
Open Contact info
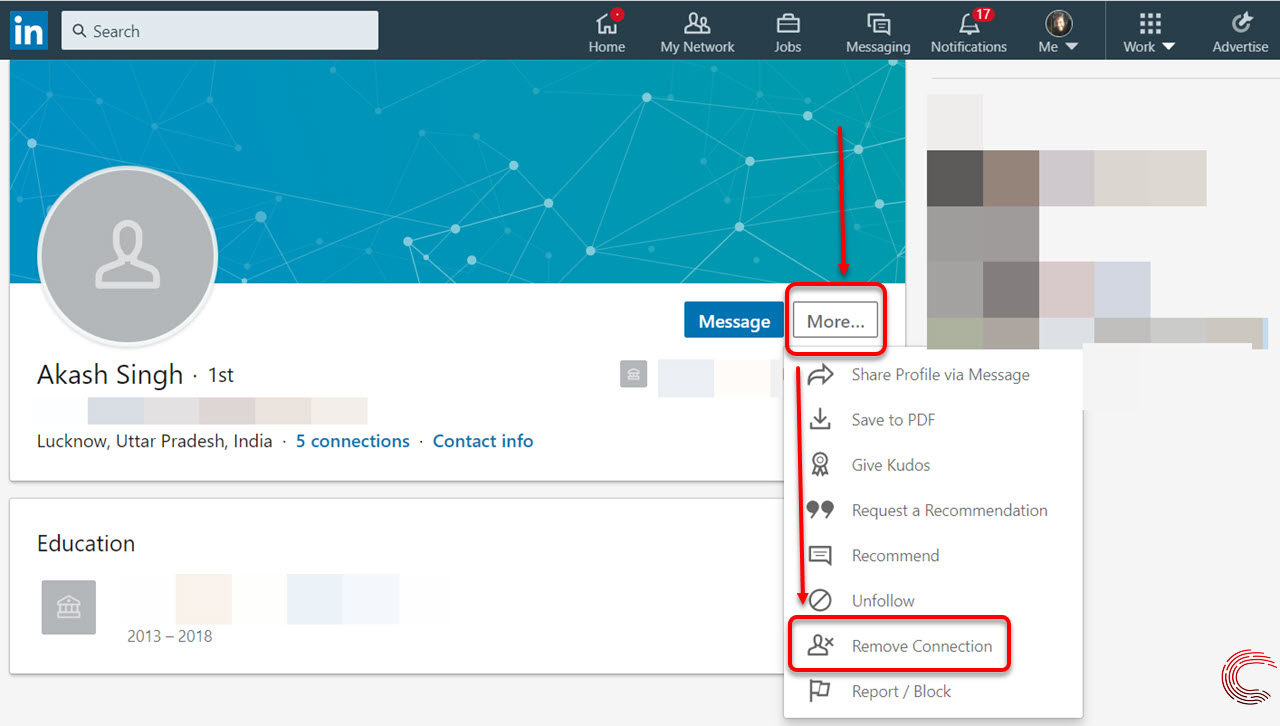(483, 440)
